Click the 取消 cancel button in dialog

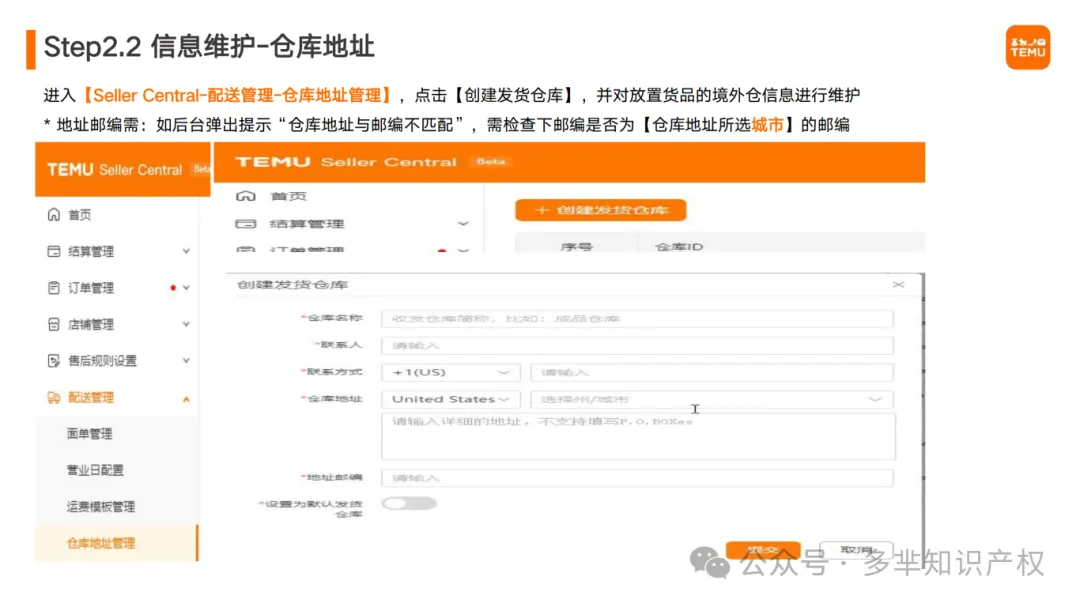coord(857,549)
